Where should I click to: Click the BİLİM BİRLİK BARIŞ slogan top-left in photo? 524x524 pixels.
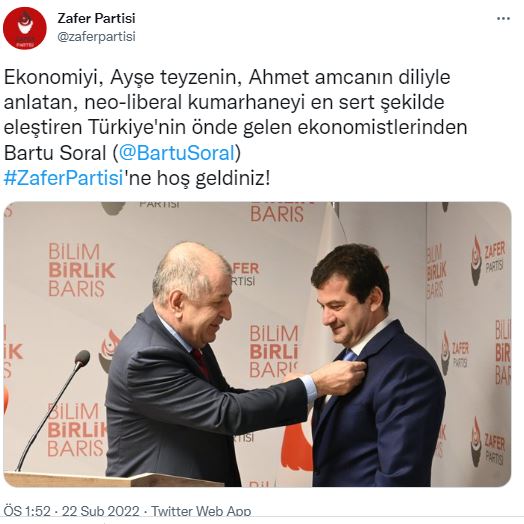click(82, 270)
